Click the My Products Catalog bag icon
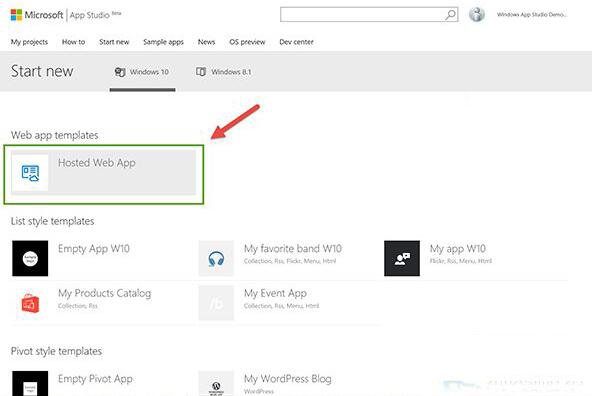The width and height of the screenshot is (603, 396). click(30, 303)
